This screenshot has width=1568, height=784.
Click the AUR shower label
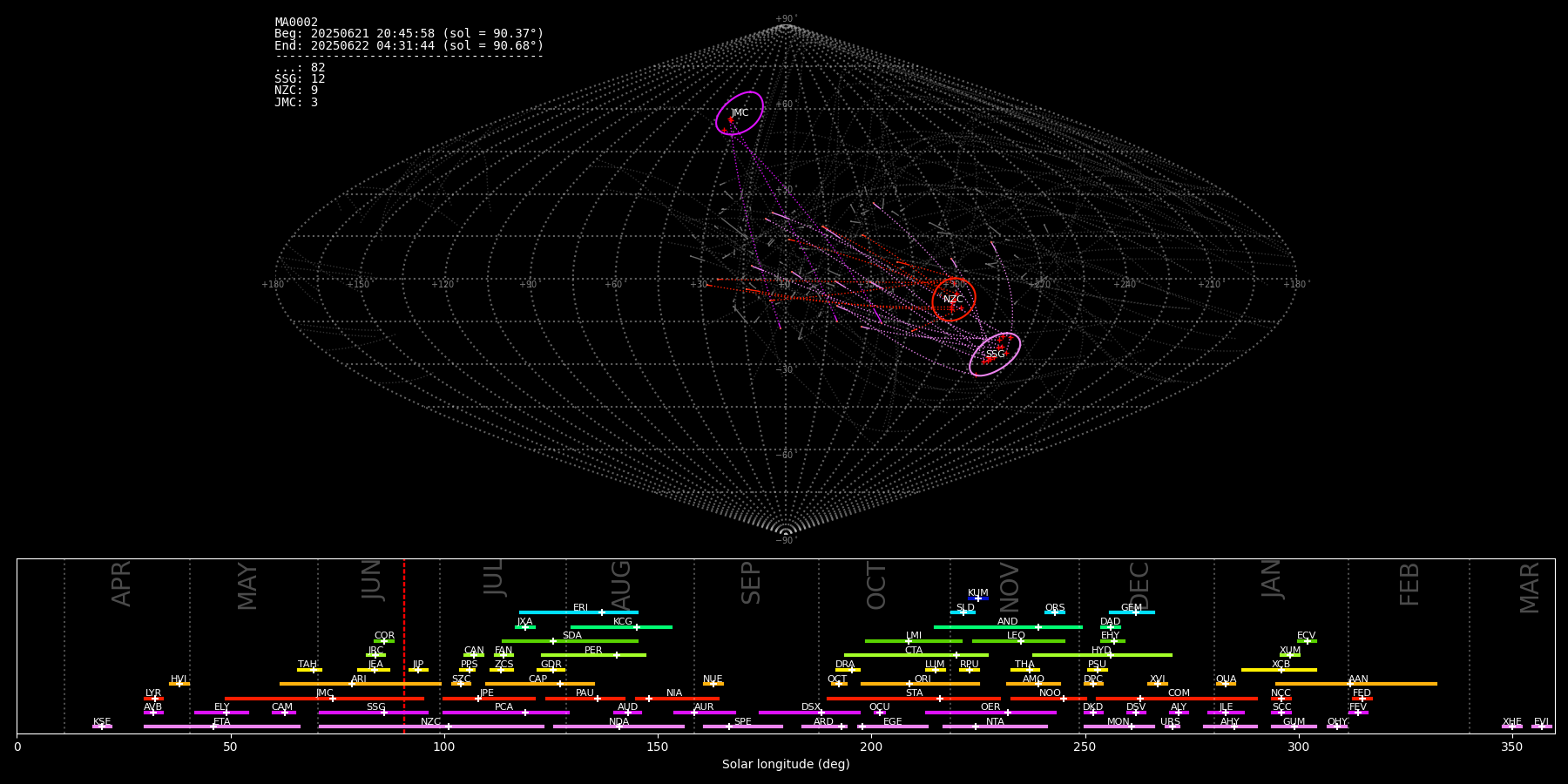click(x=704, y=707)
